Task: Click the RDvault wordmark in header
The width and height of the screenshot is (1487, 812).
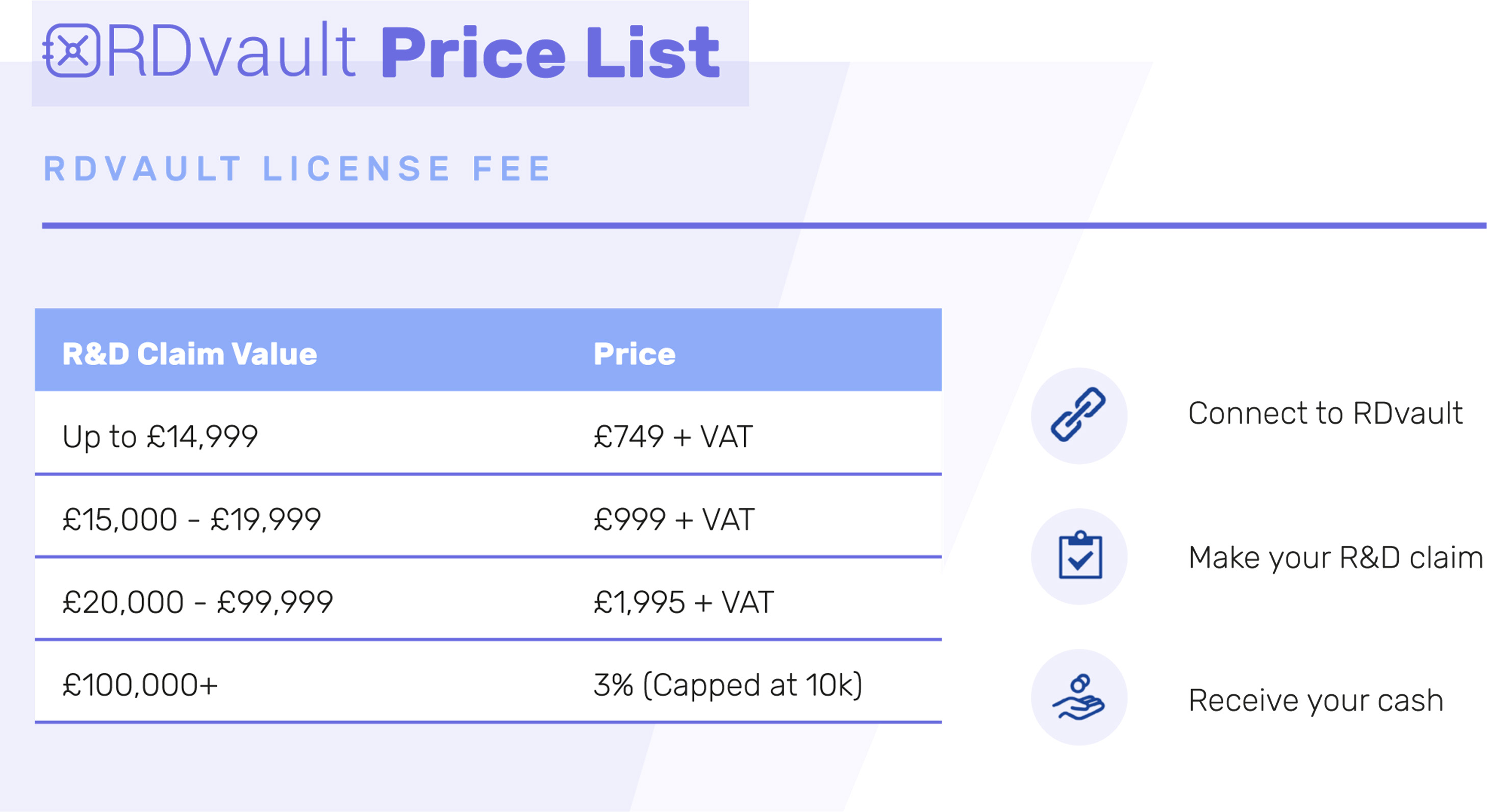Action: [232, 50]
